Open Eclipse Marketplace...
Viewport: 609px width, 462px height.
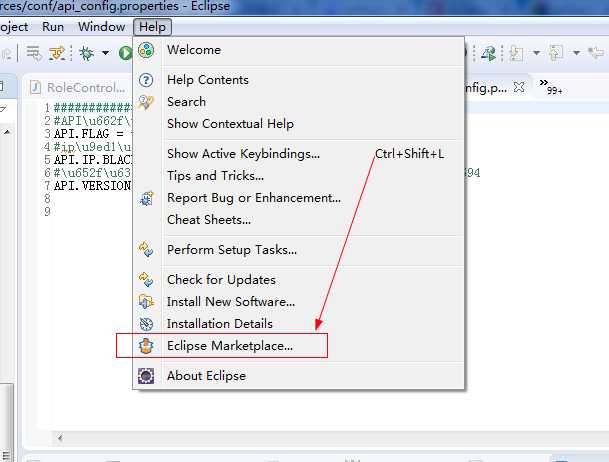click(x=298, y=346)
